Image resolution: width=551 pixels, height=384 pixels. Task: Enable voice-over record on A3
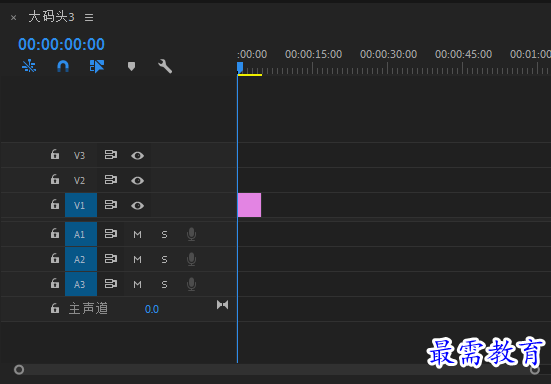pyautogui.click(x=192, y=284)
